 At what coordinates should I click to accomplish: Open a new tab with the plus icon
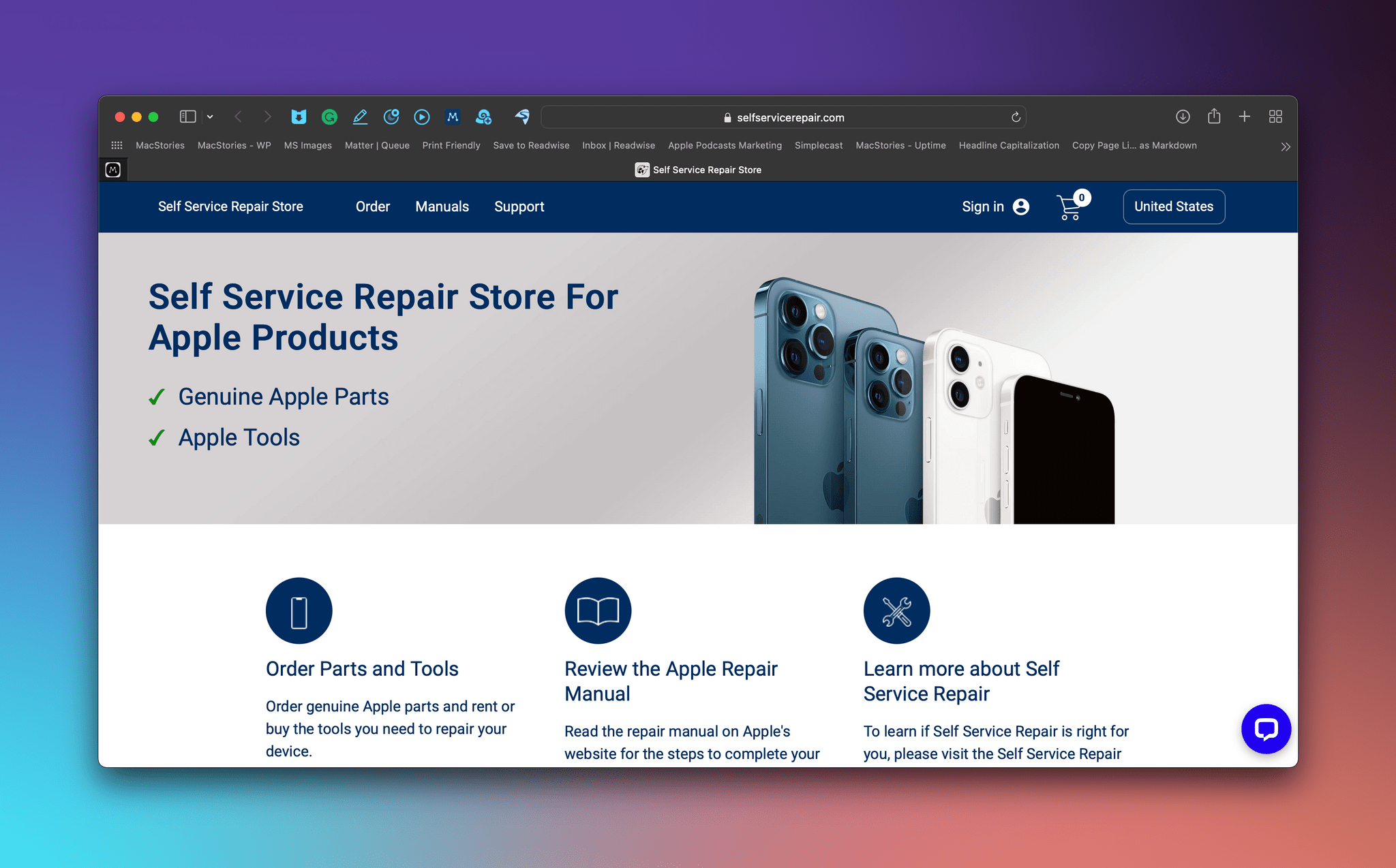pyautogui.click(x=1245, y=117)
